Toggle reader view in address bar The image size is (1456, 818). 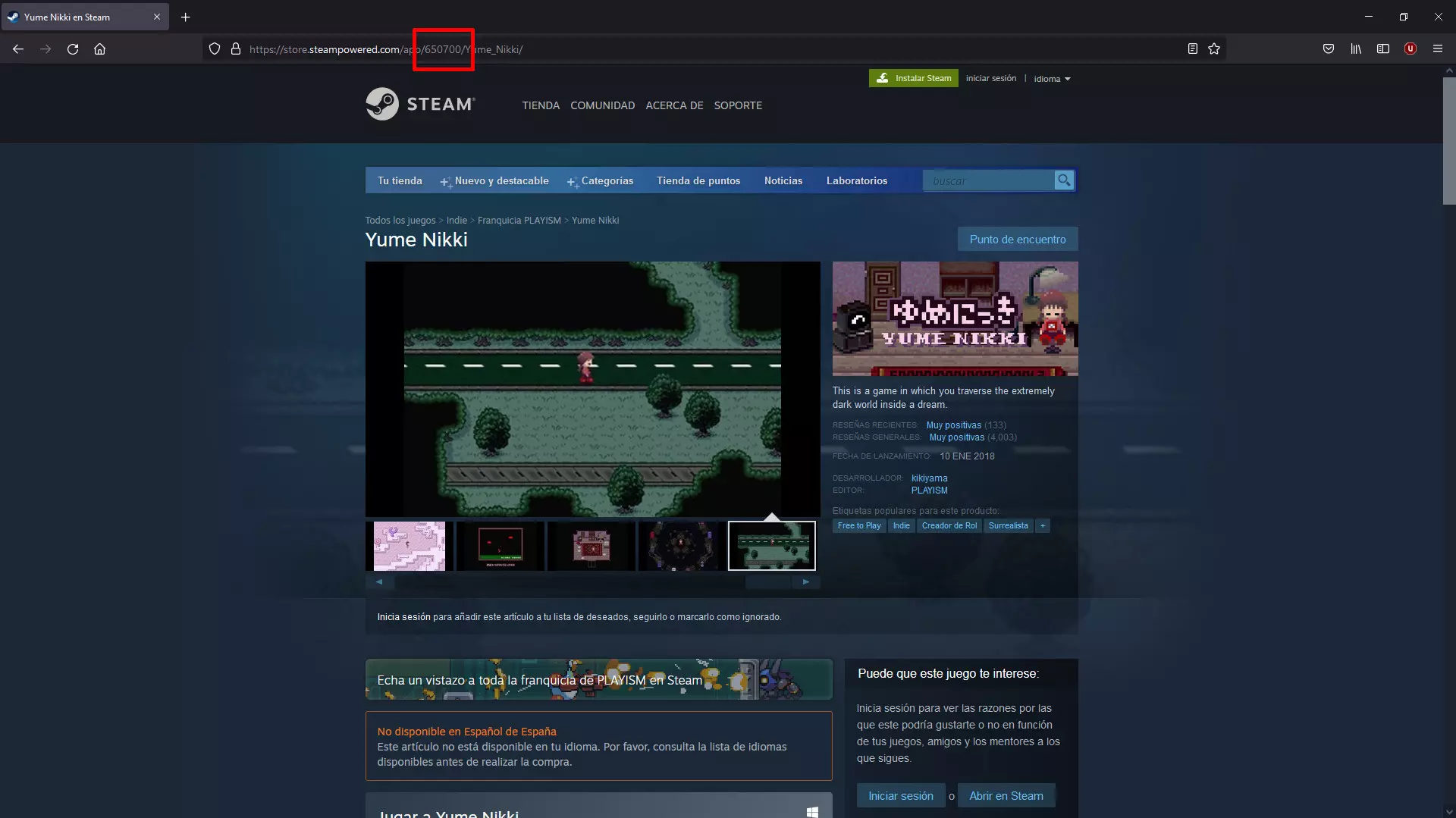(x=1193, y=49)
